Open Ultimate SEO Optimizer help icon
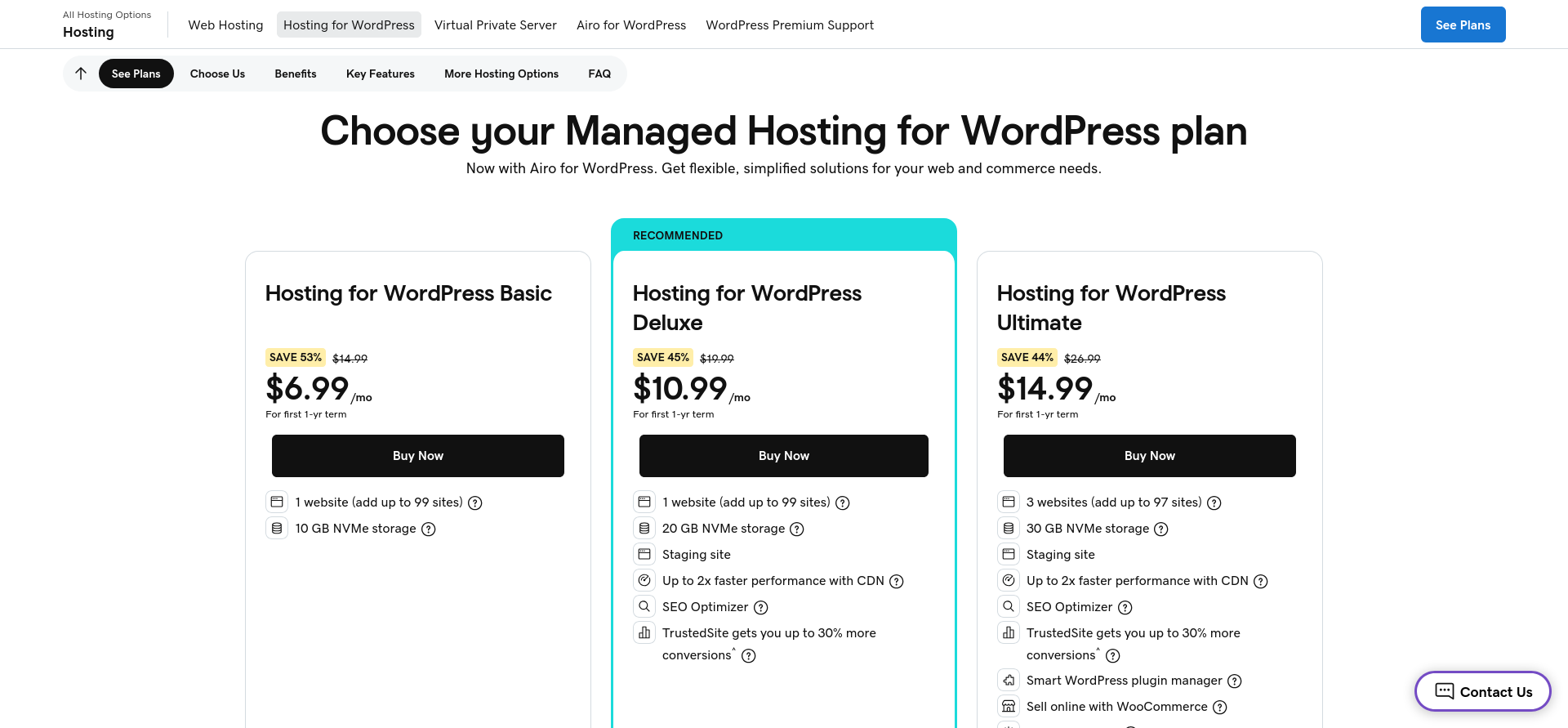1568x728 pixels. [x=1125, y=608]
